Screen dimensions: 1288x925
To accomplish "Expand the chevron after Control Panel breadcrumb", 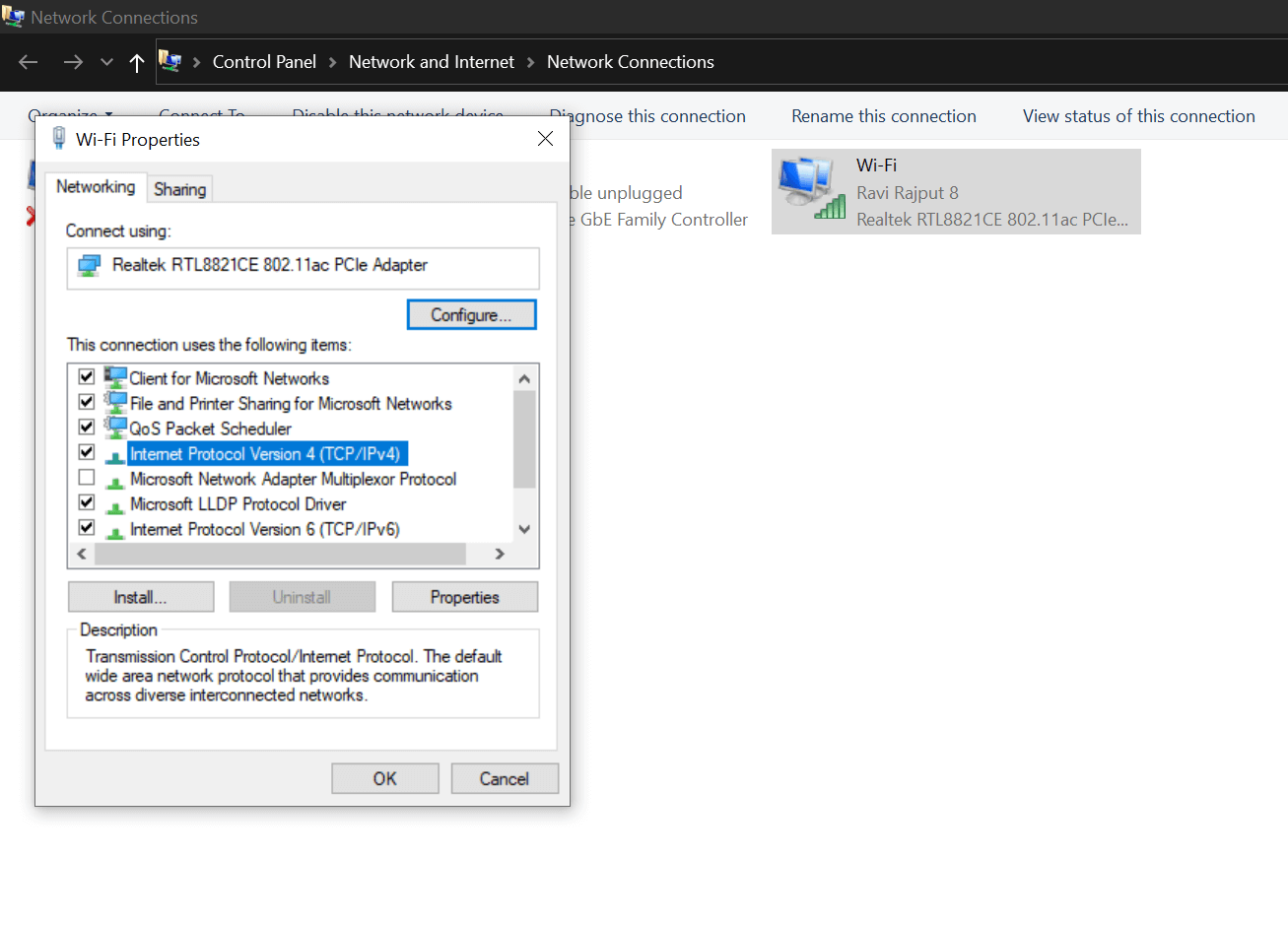I will tap(332, 63).
